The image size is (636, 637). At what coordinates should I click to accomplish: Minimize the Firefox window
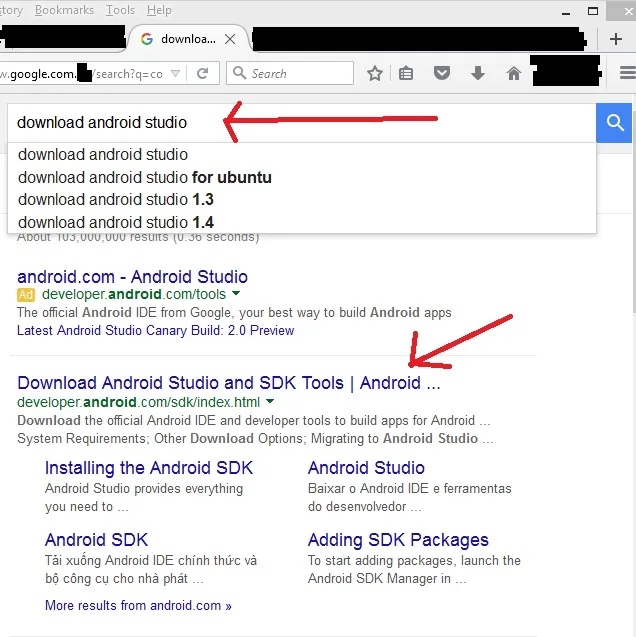coord(566,13)
